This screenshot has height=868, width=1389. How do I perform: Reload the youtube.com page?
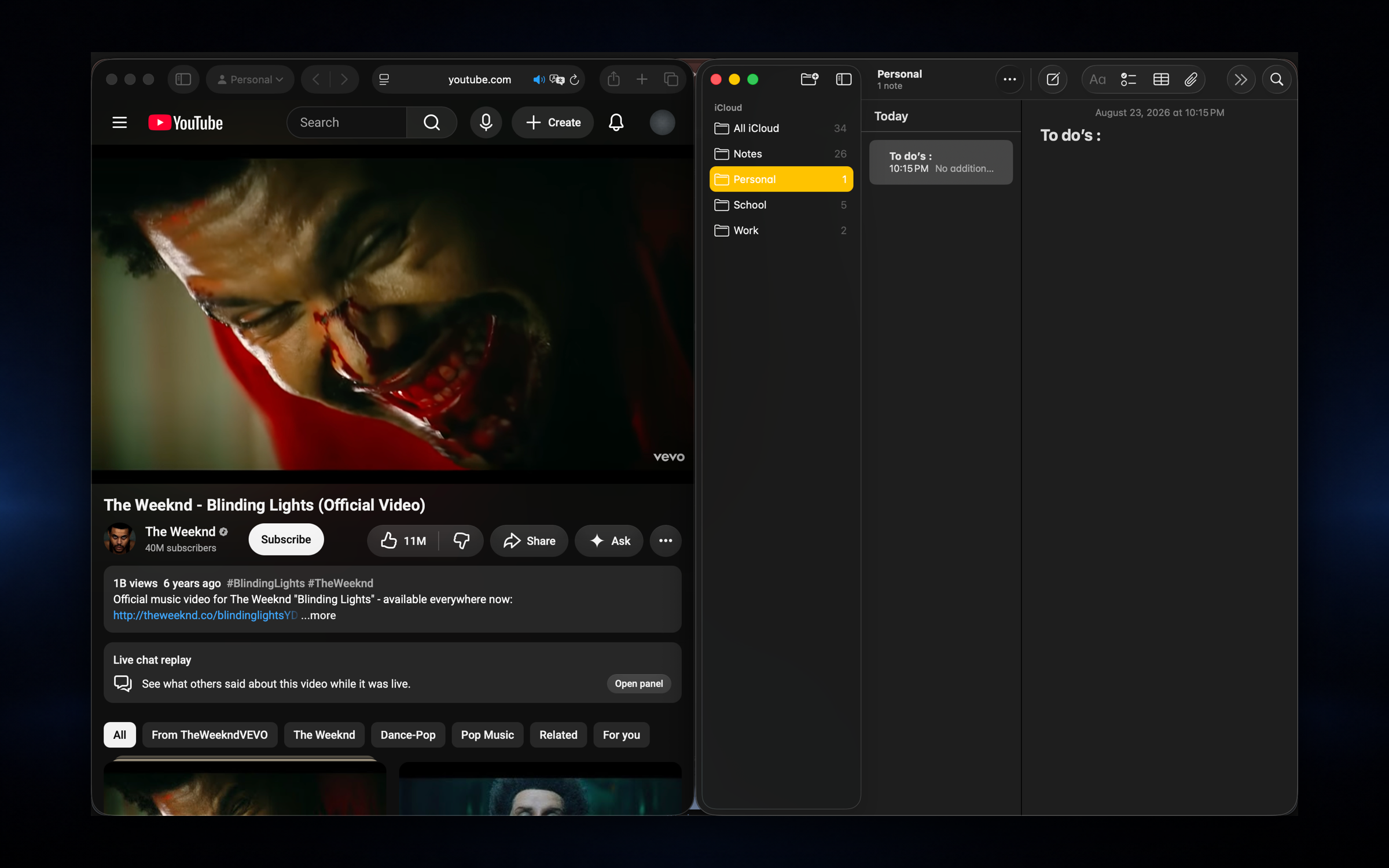coord(574,79)
